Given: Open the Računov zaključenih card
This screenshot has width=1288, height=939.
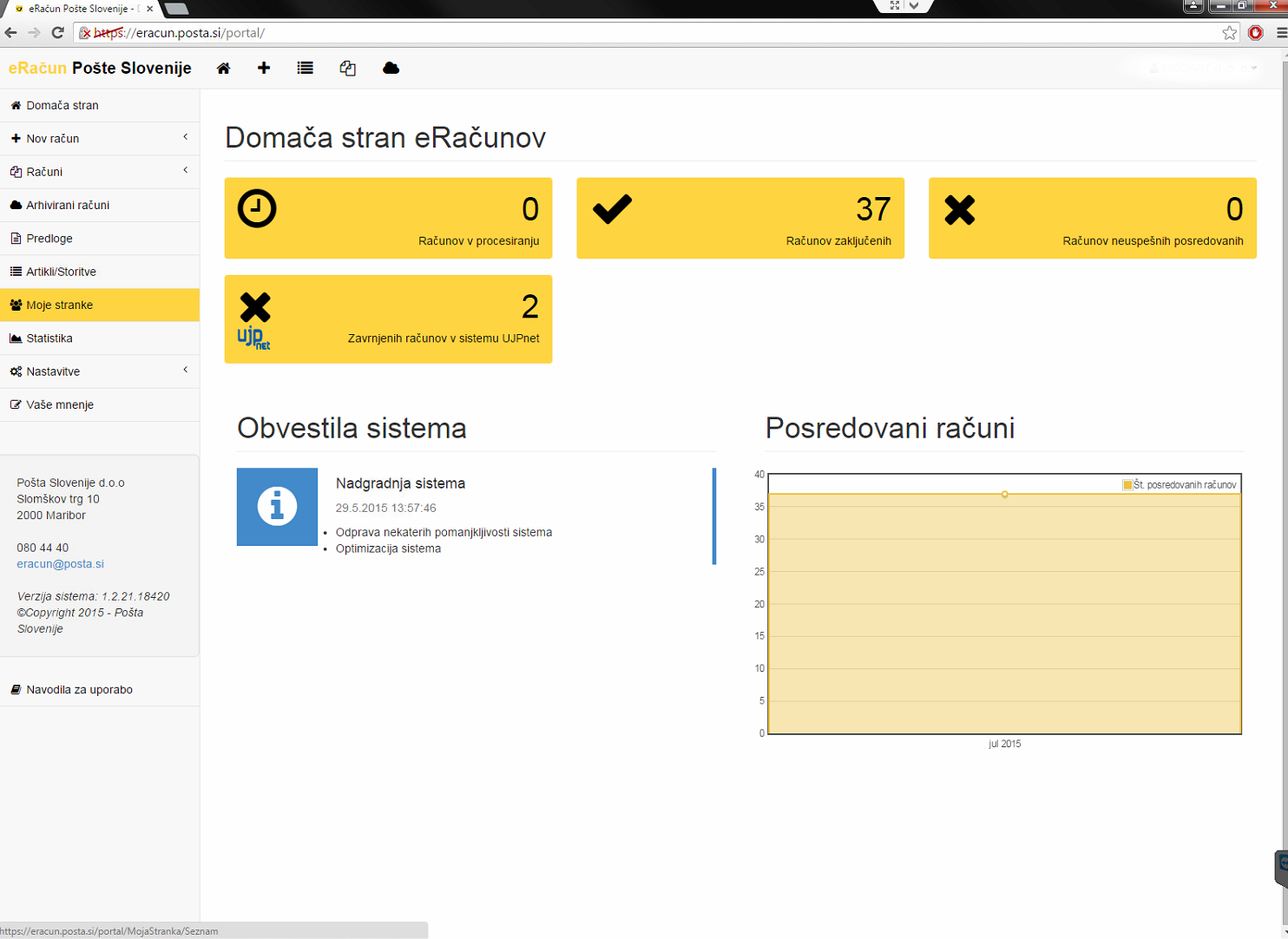Looking at the screenshot, I should point(740,218).
